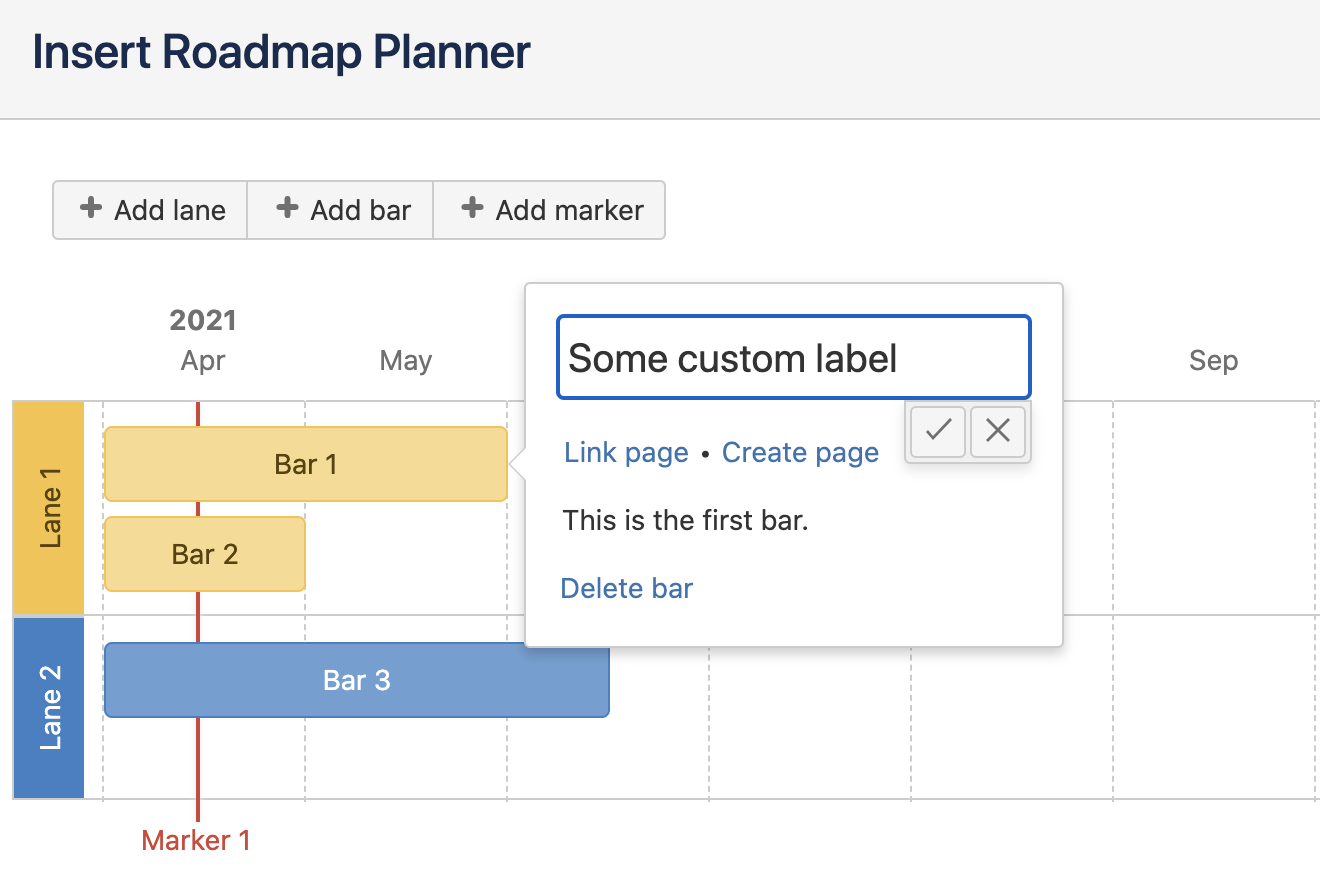Select Bar 1 in Lane 1
Image resolution: width=1320 pixels, height=892 pixels.
click(306, 464)
